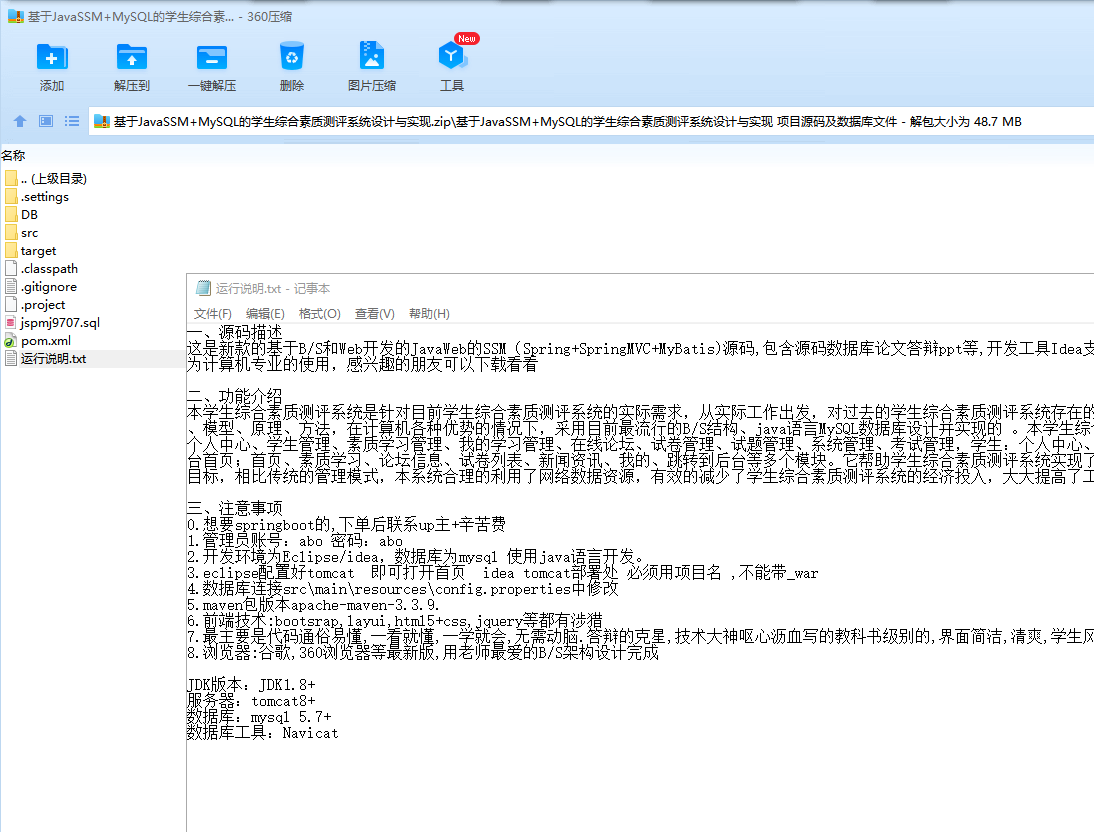Select the .project file name
1094x832 pixels.
tap(43, 305)
